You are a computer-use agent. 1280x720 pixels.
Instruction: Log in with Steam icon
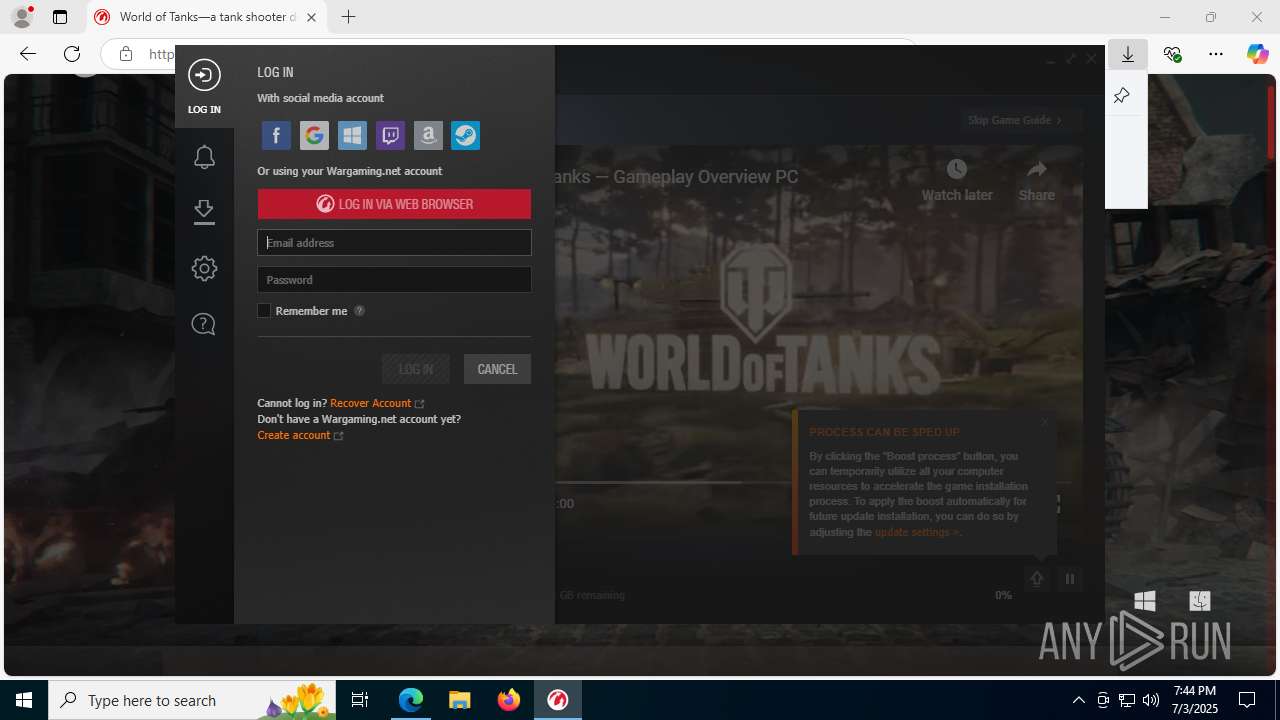pos(465,135)
